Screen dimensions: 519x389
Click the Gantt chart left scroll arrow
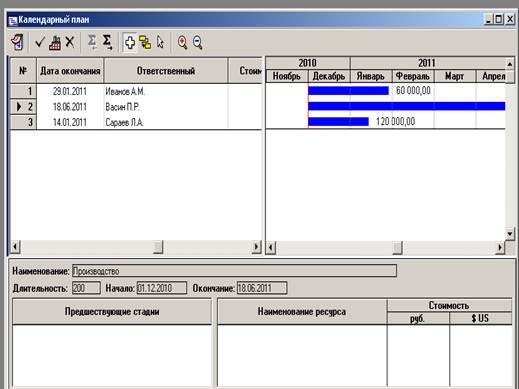point(271,248)
